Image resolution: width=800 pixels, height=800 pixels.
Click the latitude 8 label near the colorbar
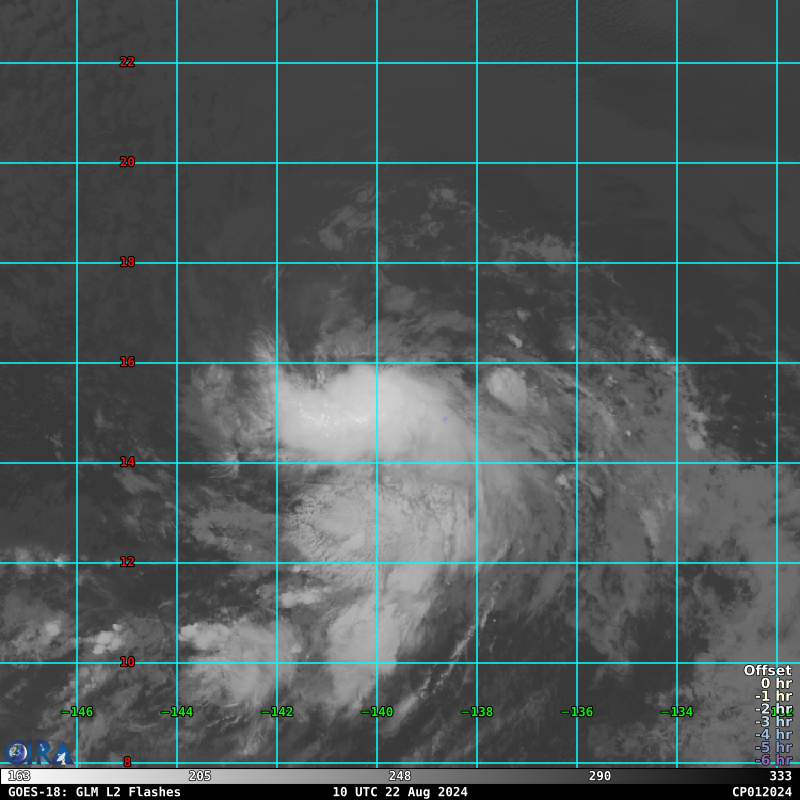coord(127,762)
